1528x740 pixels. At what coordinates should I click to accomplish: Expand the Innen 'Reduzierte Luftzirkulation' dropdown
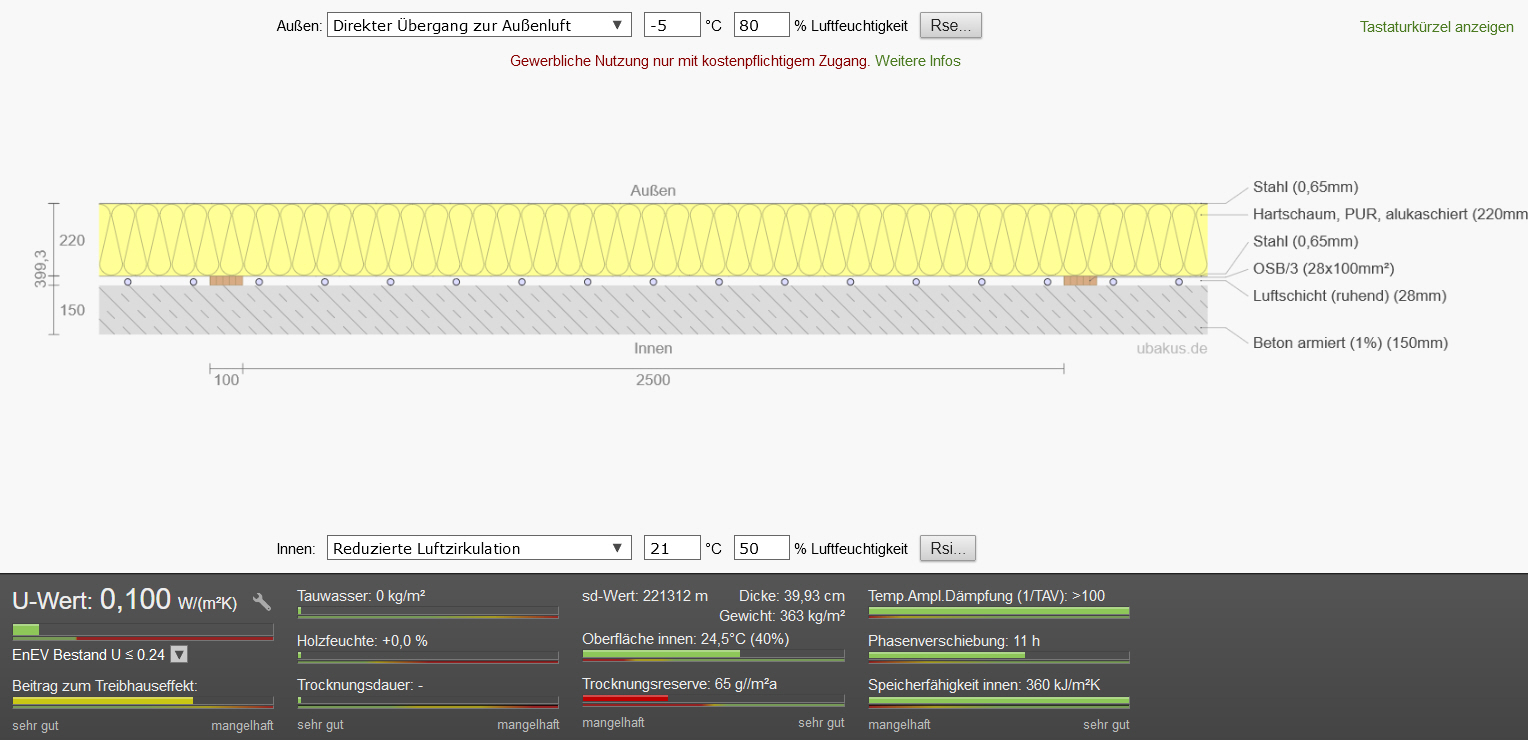[479, 548]
